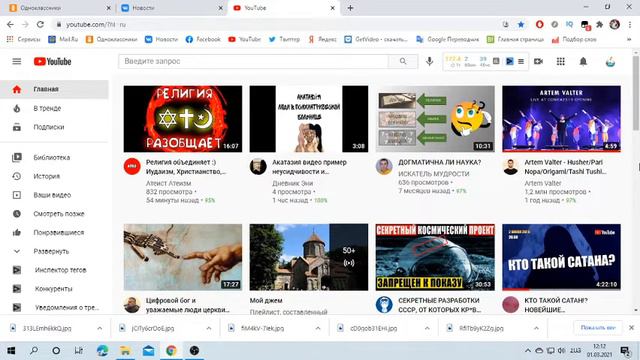Screen dimensions: 640x360
Task: Open Windows taskbar search
Action: click(x=34, y=351)
